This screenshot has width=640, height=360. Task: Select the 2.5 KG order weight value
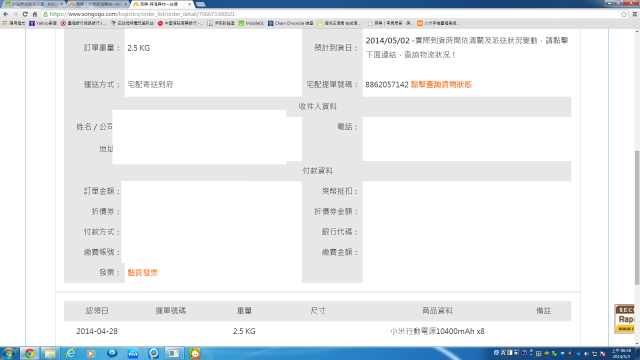[x=139, y=48]
